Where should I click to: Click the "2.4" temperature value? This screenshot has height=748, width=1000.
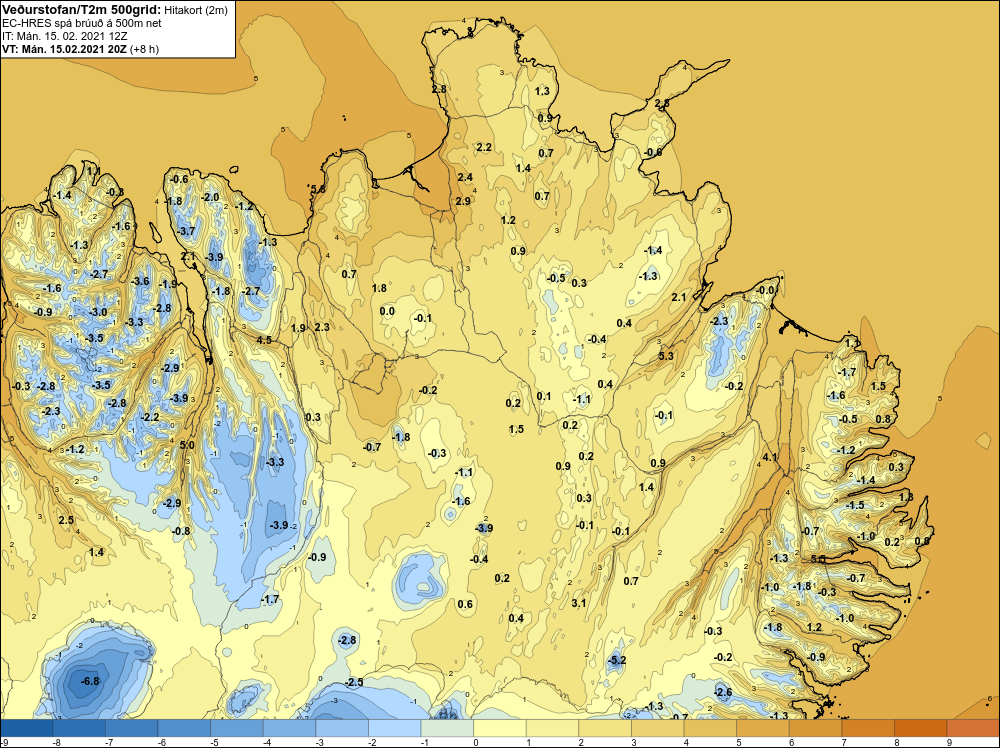click(x=465, y=177)
